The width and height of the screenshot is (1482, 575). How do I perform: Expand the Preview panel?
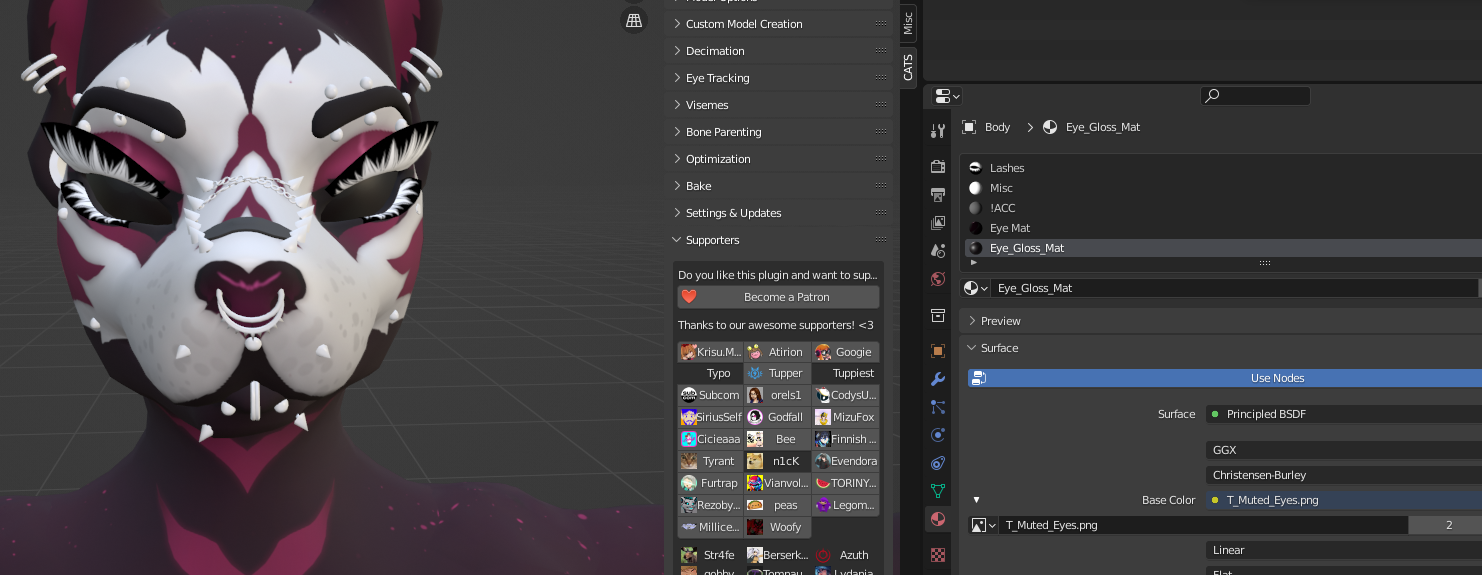pos(972,321)
